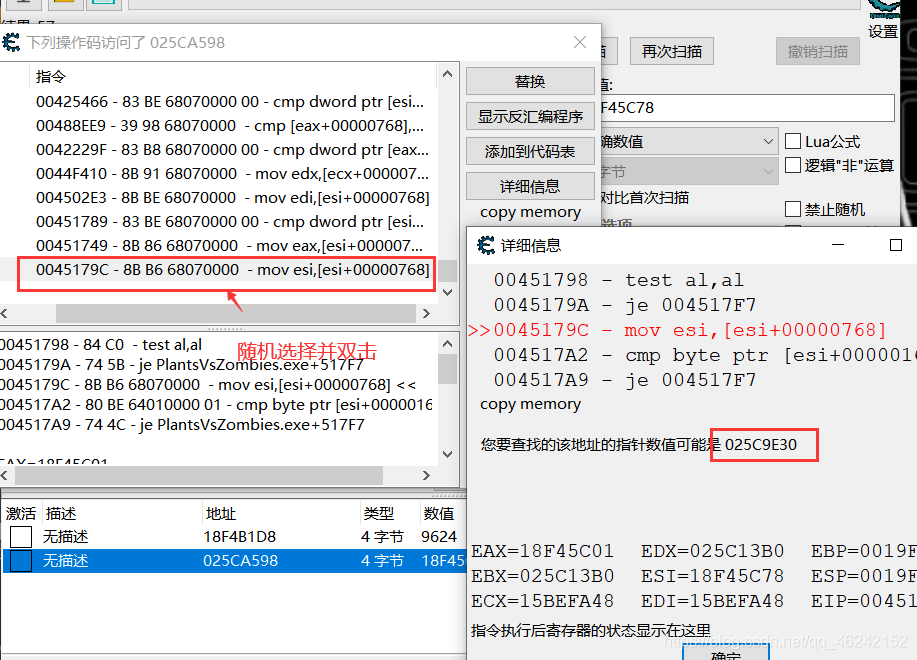Click copy memory label in opcode window

(530, 212)
